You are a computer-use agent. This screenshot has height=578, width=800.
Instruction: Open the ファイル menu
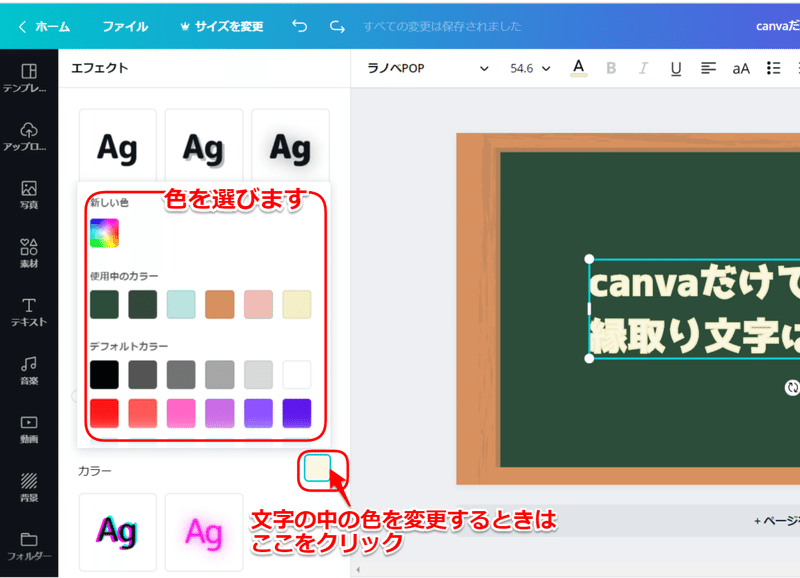point(125,27)
